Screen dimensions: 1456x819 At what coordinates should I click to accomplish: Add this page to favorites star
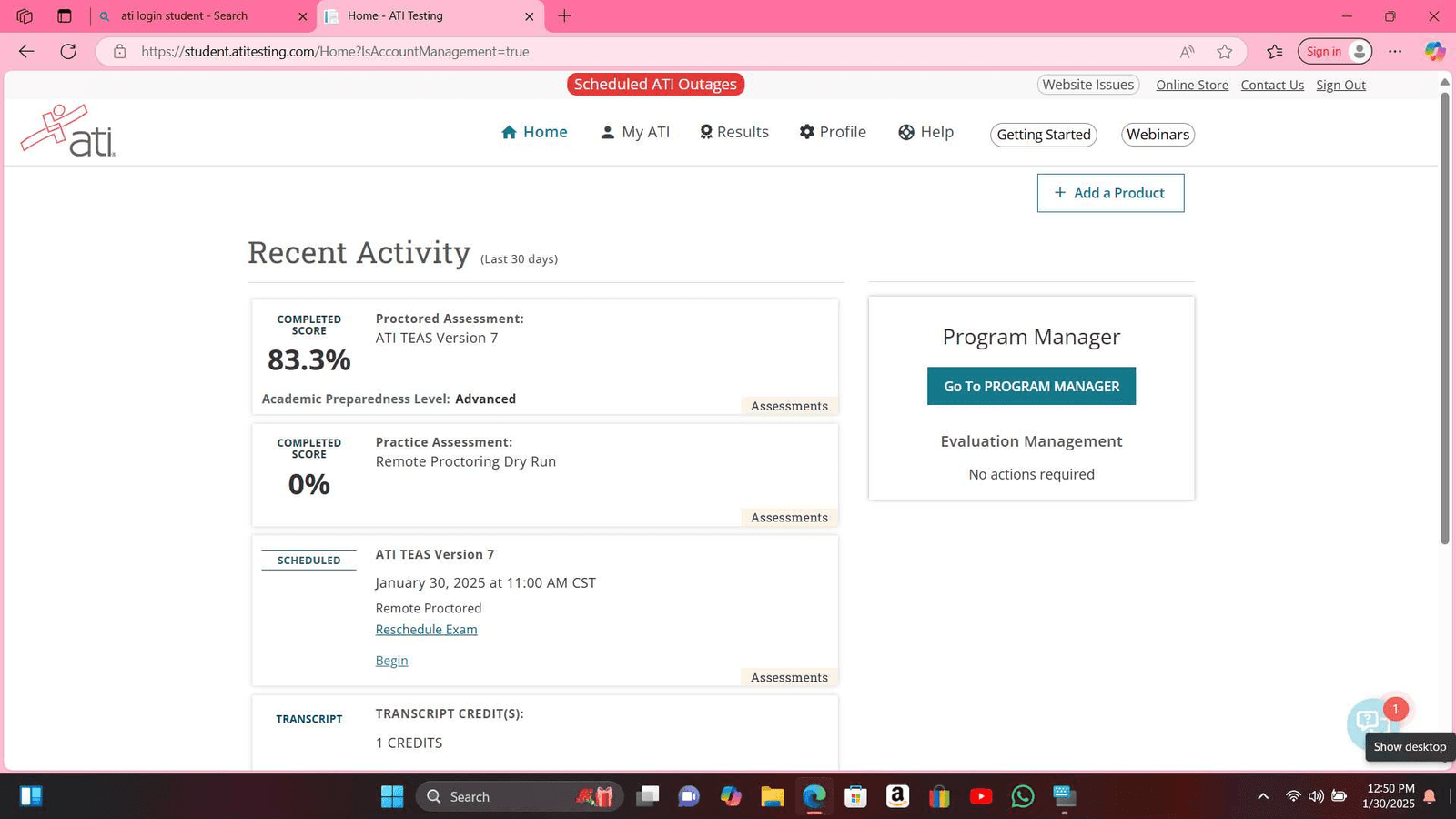pos(1225,52)
